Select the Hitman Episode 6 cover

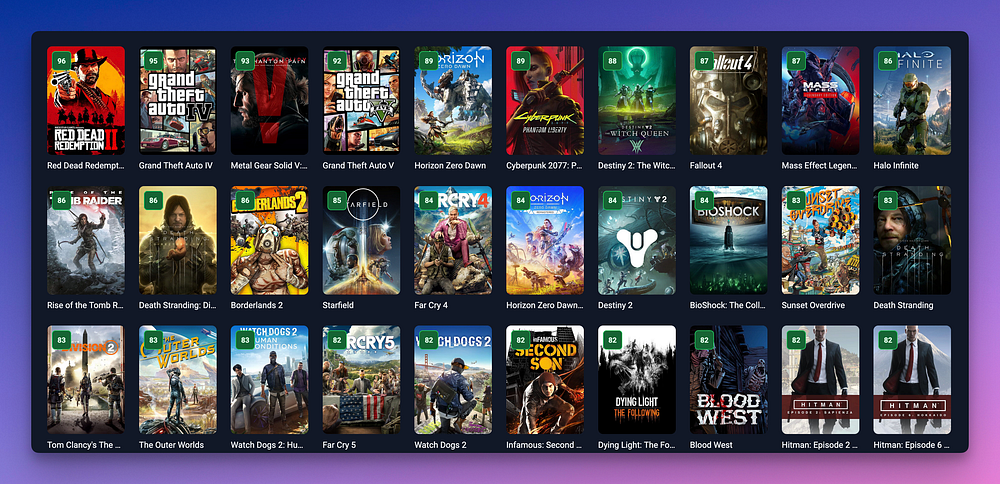pos(913,380)
